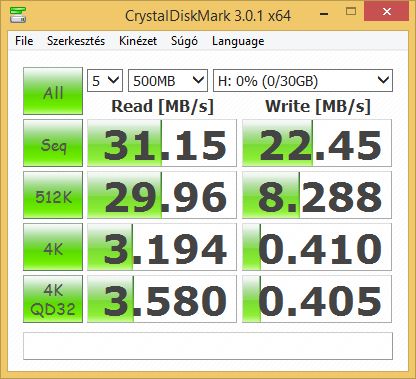Image resolution: width=416 pixels, height=379 pixels.
Task: Open the File menu
Action: pos(24,41)
